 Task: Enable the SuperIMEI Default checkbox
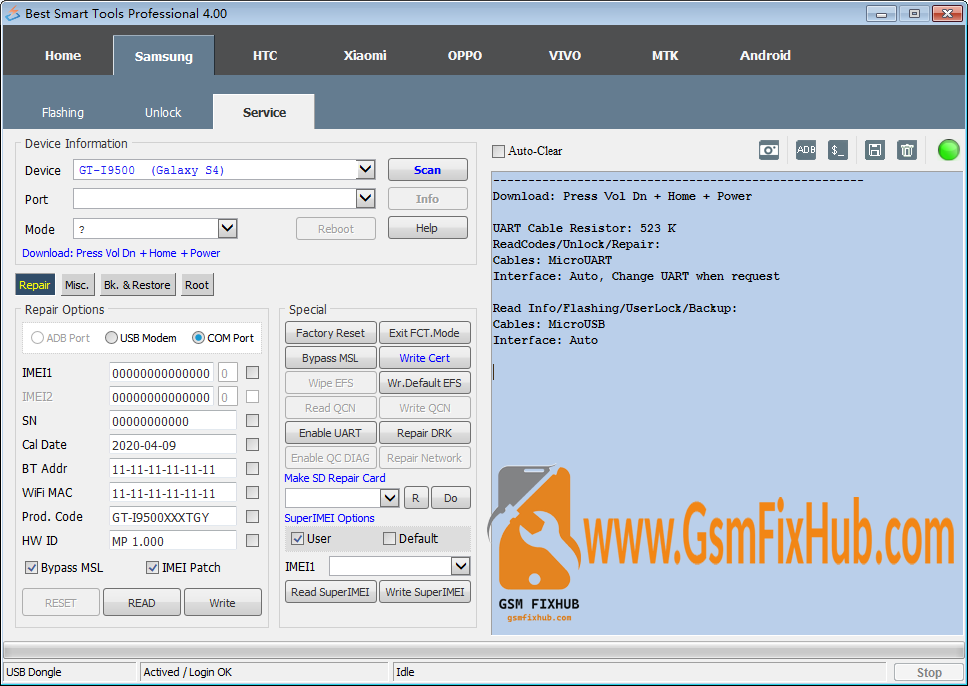390,538
